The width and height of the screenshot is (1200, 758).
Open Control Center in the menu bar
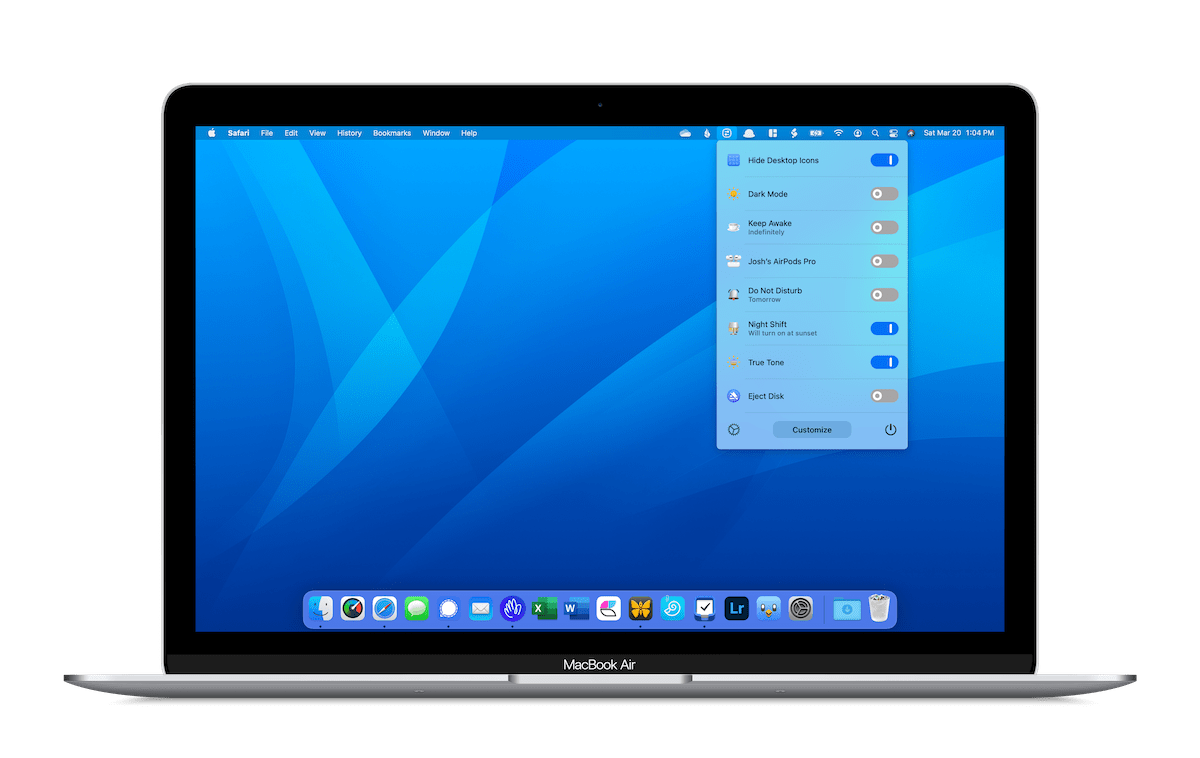[893, 133]
